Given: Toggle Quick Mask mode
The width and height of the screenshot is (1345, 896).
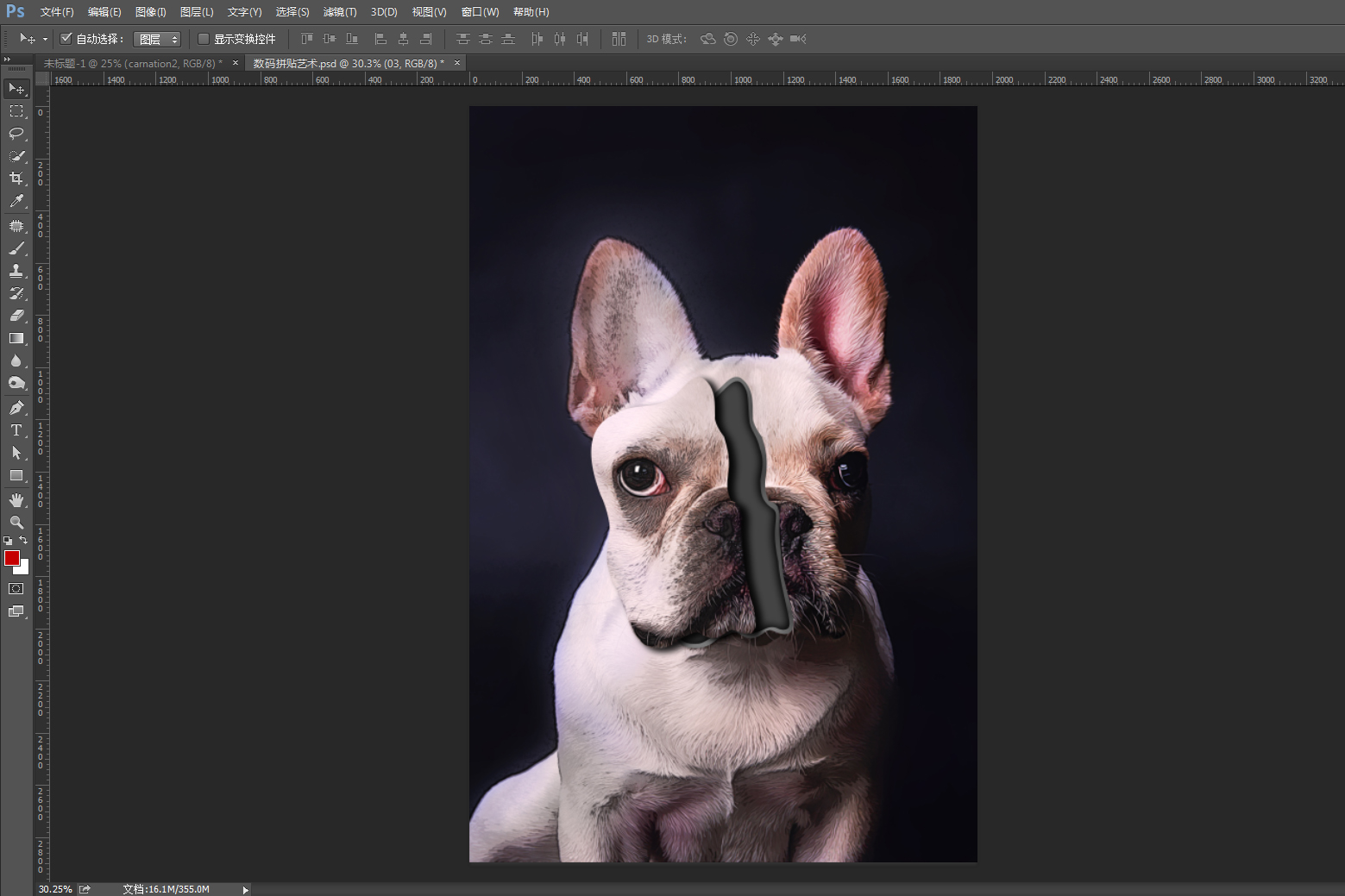Looking at the screenshot, I should tap(16, 589).
